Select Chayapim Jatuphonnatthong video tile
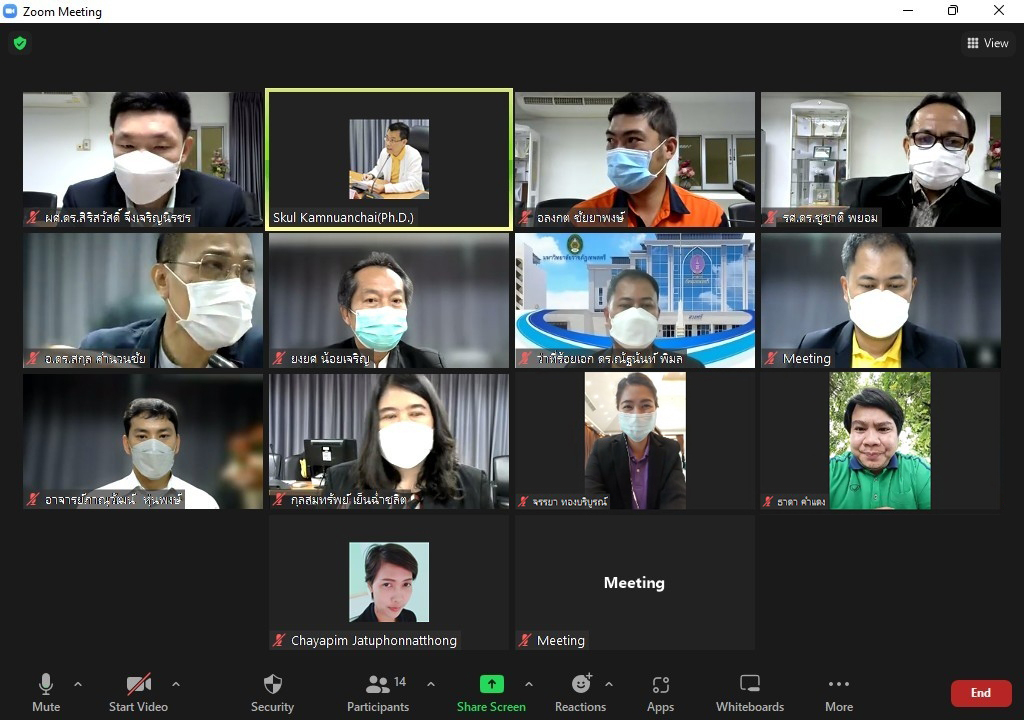The width and height of the screenshot is (1024, 720). pyautogui.click(x=389, y=582)
